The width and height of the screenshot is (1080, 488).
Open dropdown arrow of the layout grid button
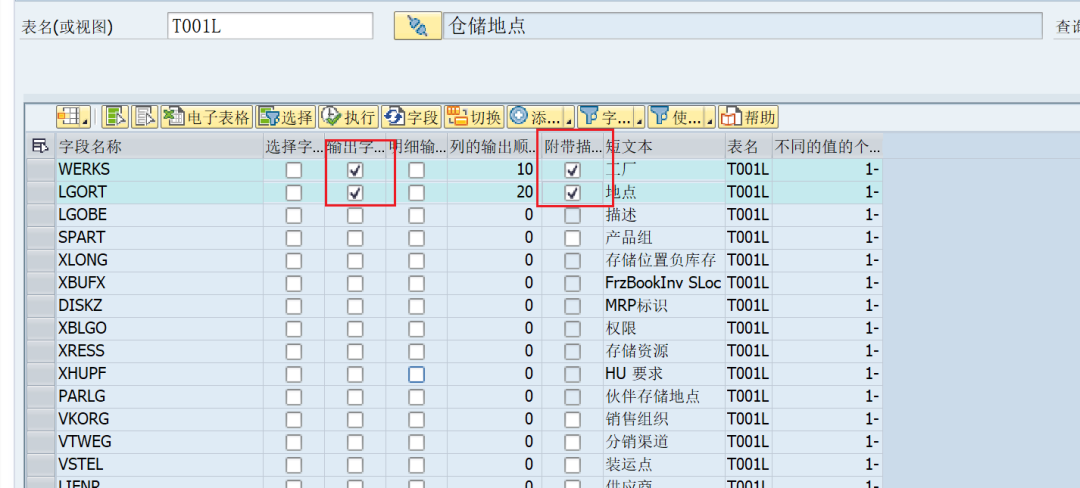point(85,122)
